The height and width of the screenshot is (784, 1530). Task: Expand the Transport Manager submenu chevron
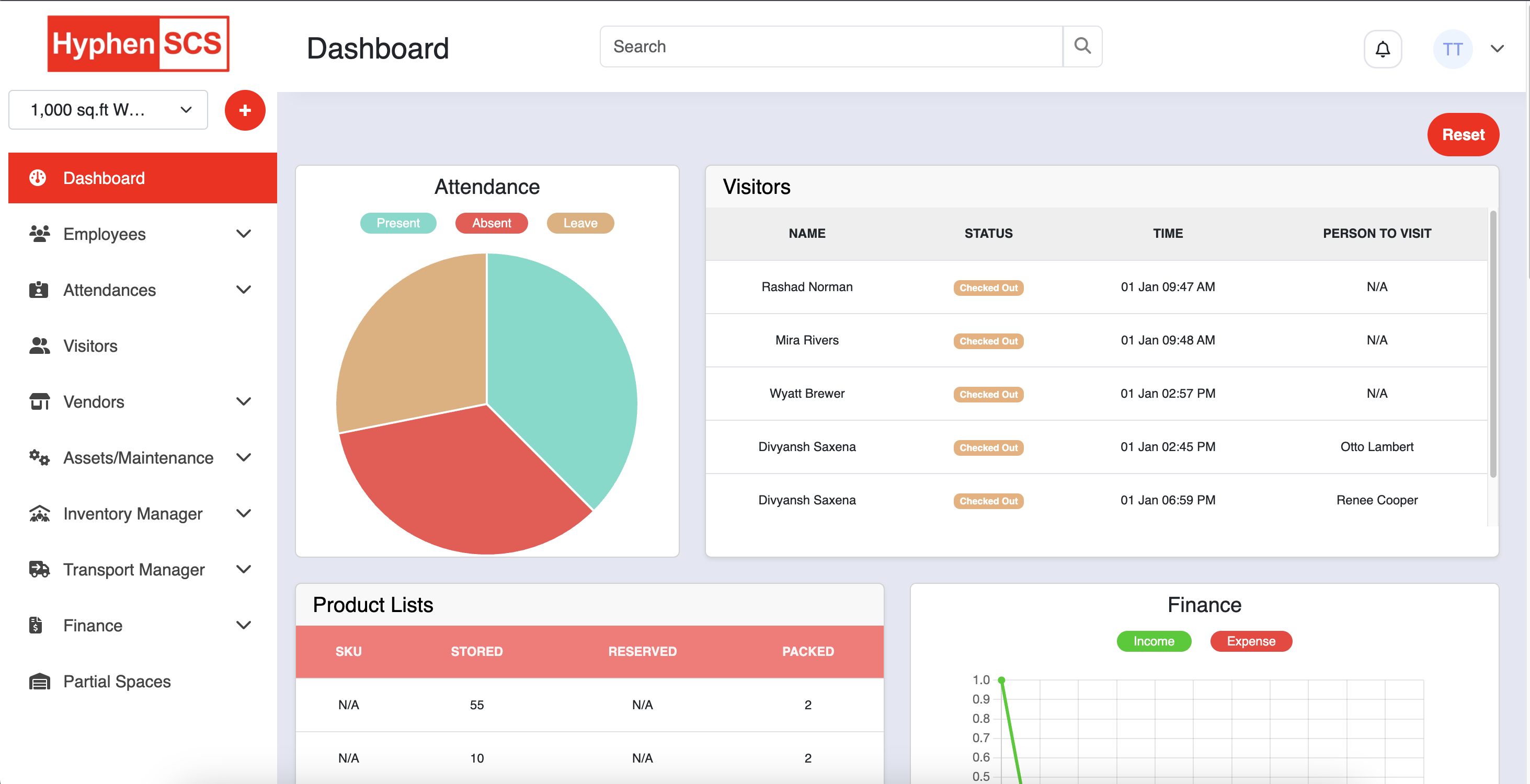244,569
